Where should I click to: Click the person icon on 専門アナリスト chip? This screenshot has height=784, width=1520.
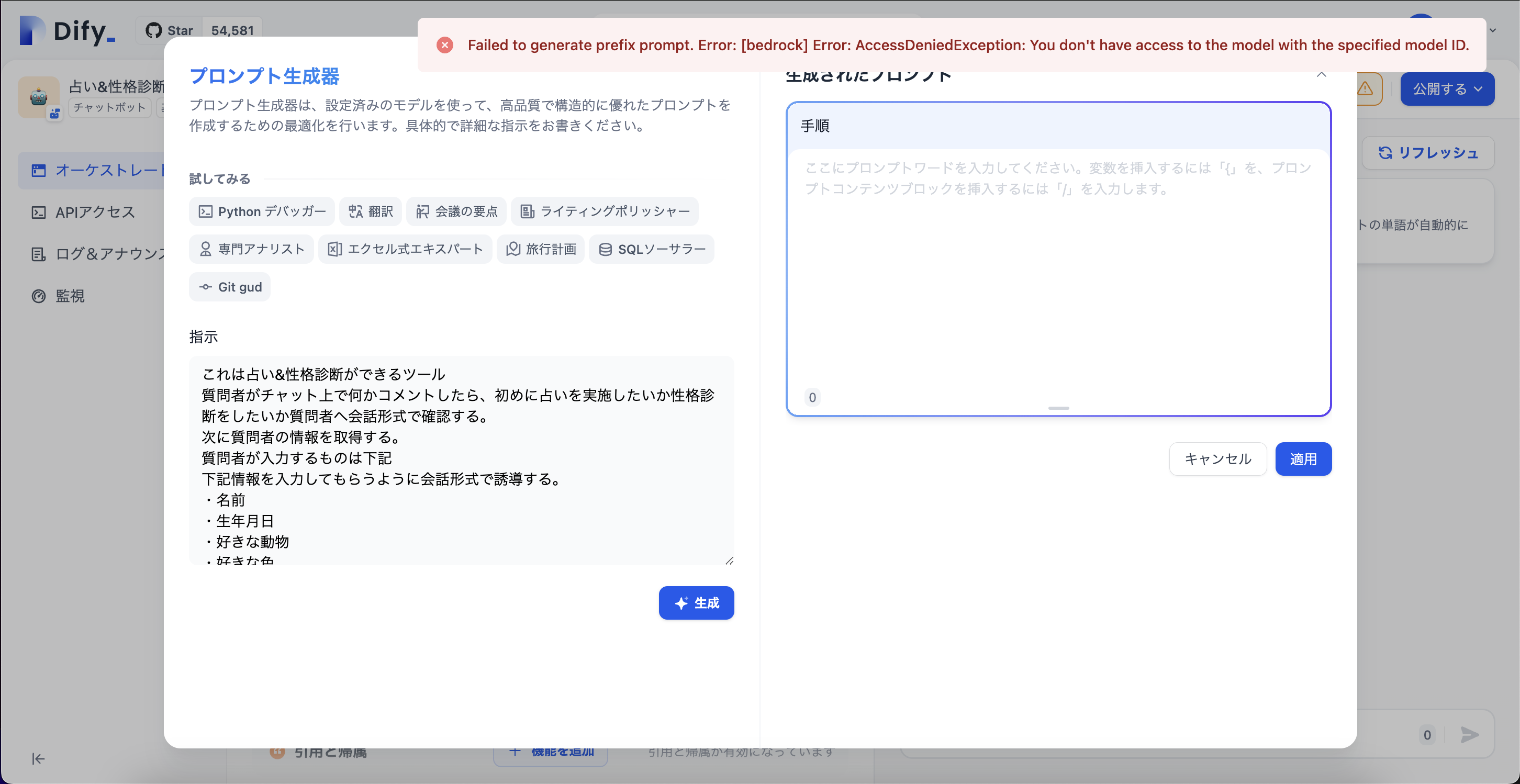click(x=205, y=249)
